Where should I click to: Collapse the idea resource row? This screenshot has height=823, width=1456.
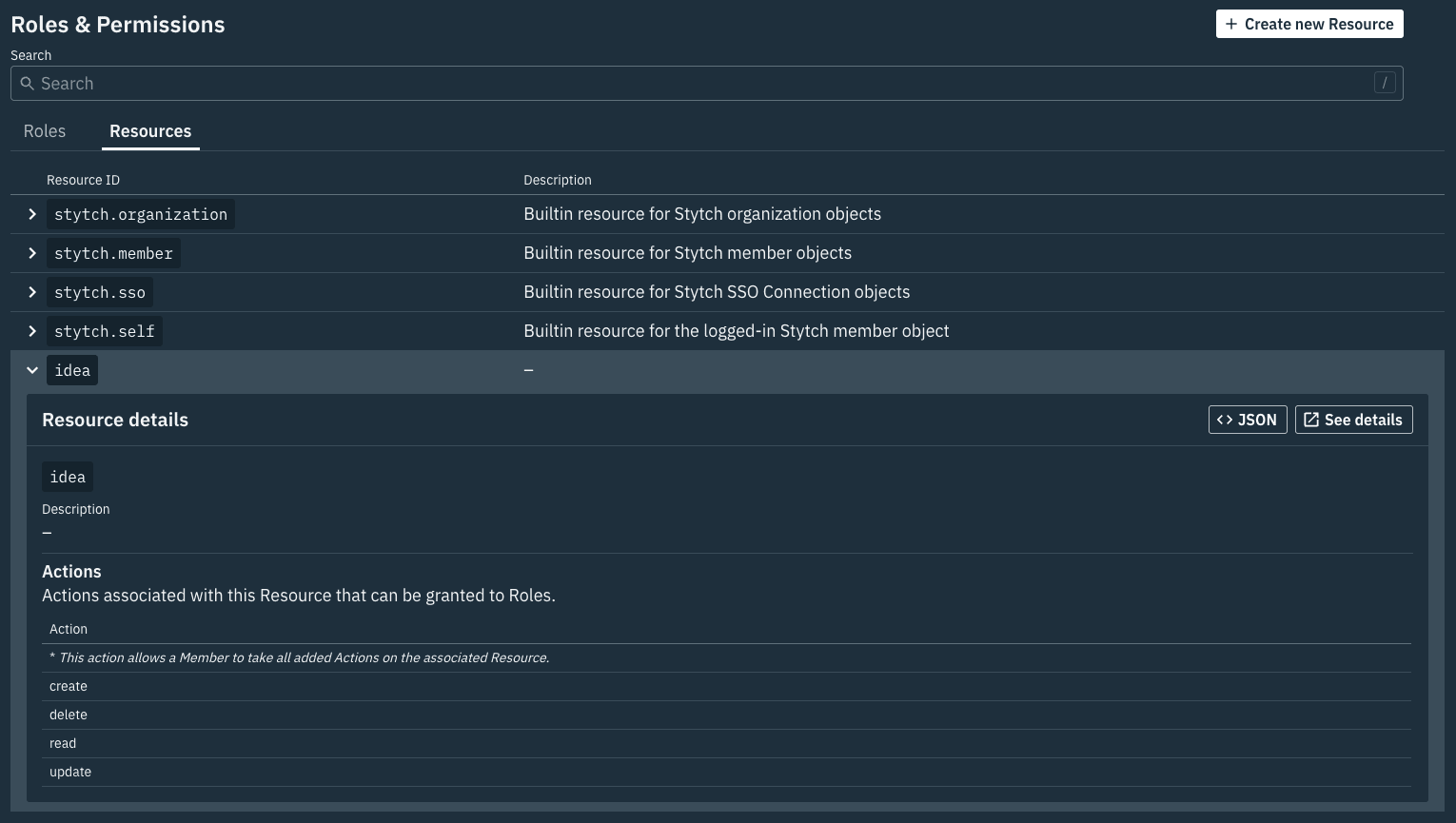pos(32,370)
